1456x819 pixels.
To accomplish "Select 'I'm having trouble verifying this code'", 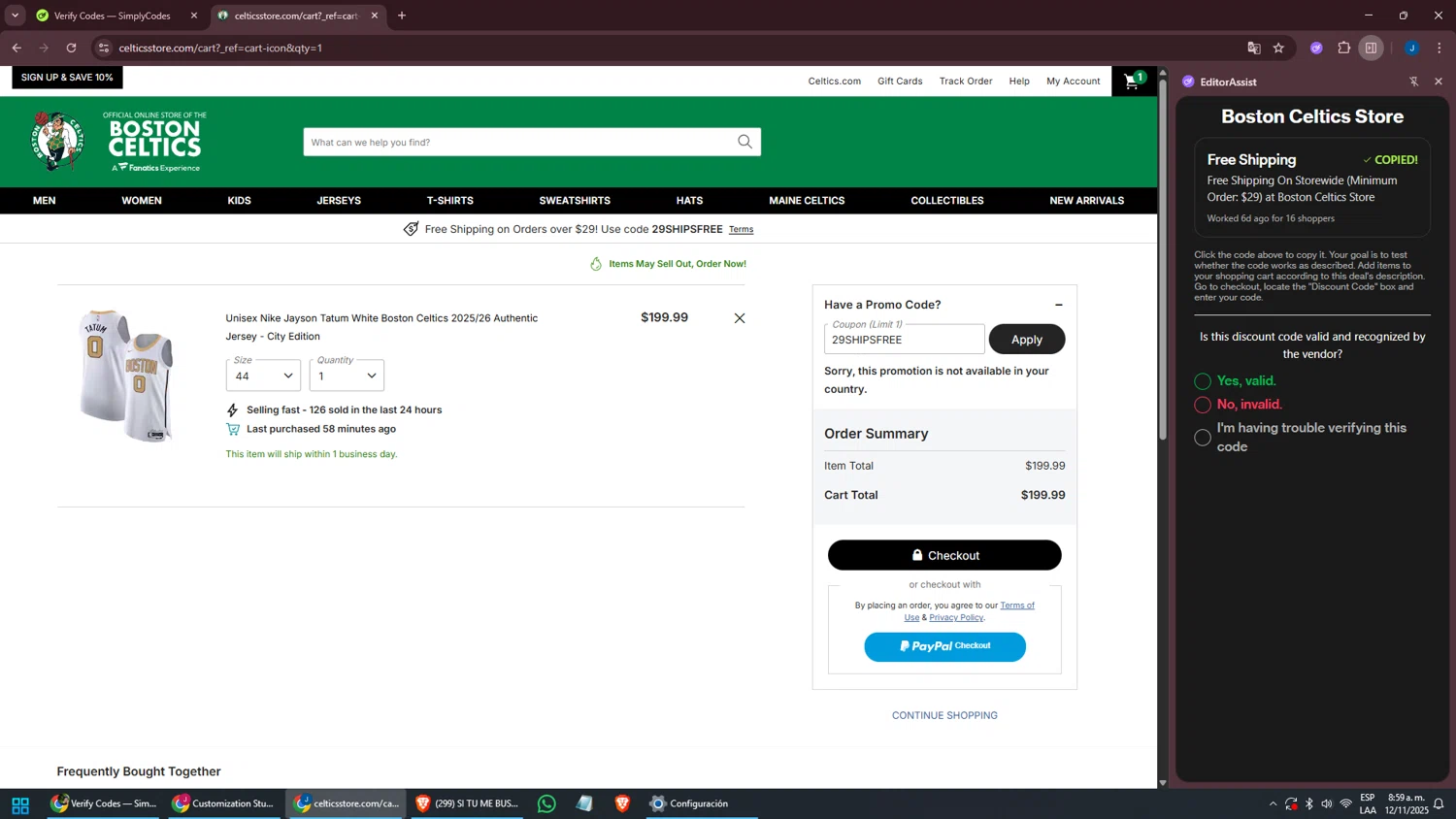I will (x=1203, y=438).
